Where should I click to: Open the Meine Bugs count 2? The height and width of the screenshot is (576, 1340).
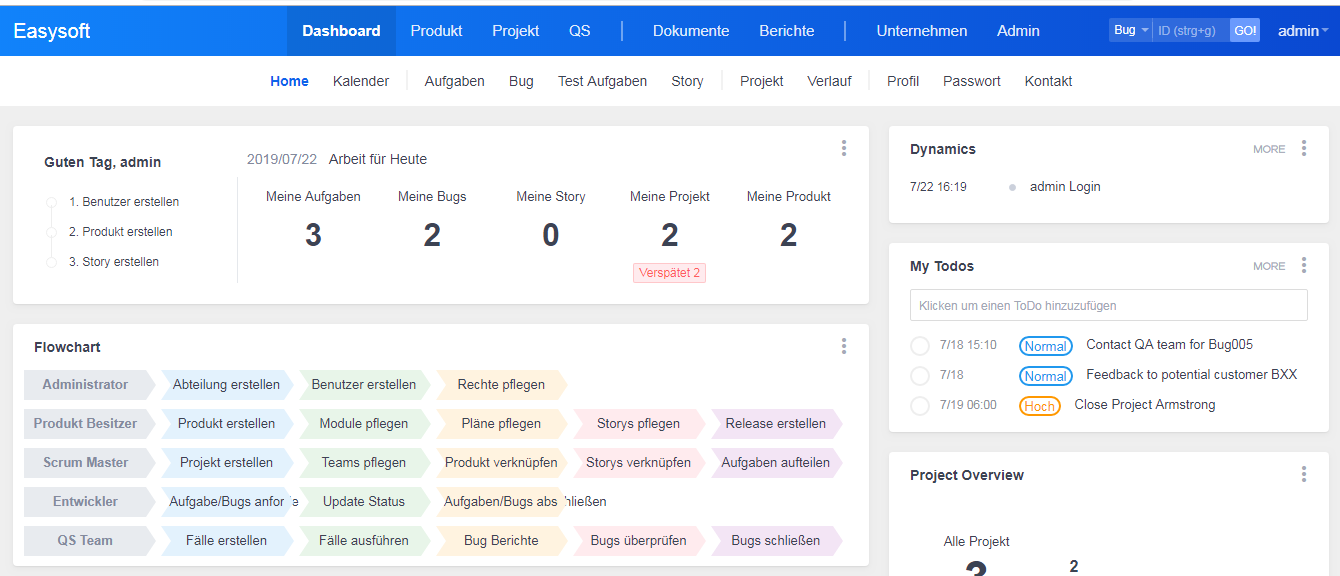point(432,235)
